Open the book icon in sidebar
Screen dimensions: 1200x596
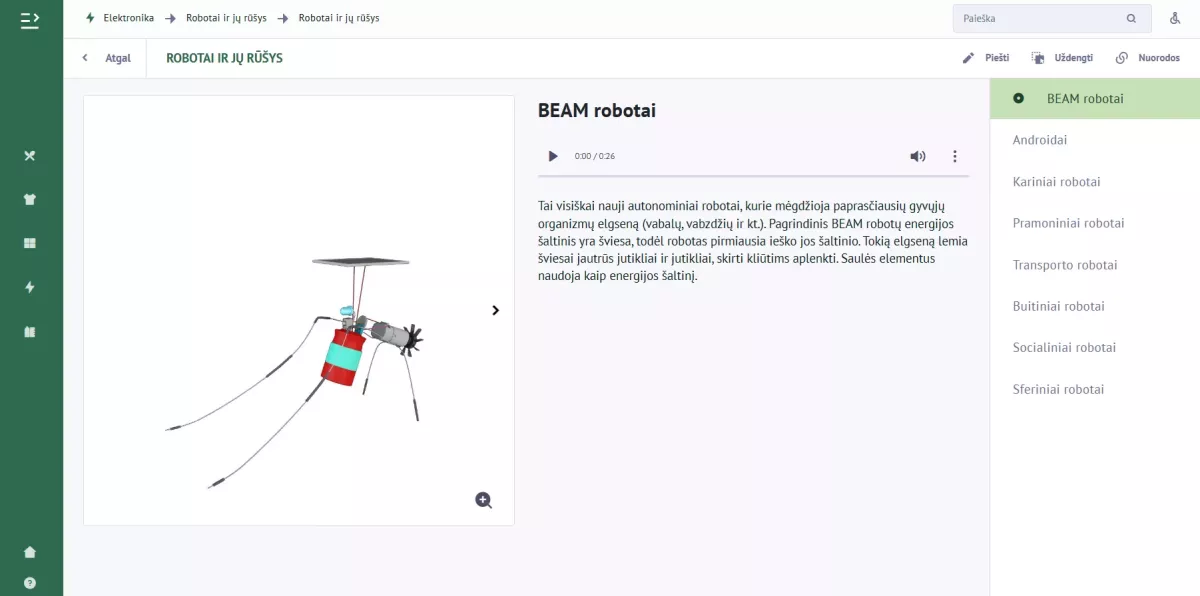click(30, 332)
